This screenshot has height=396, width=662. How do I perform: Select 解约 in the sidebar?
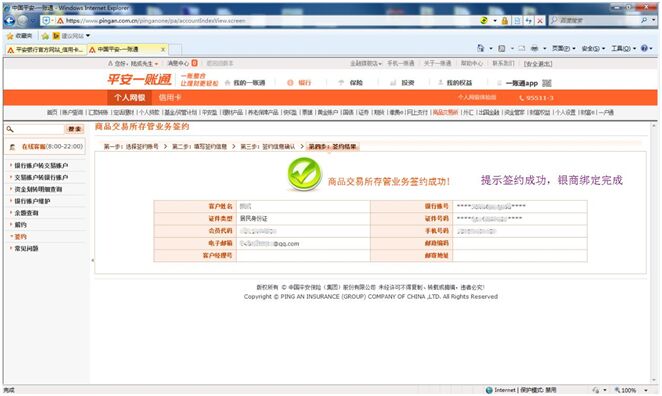coord(20,225)
